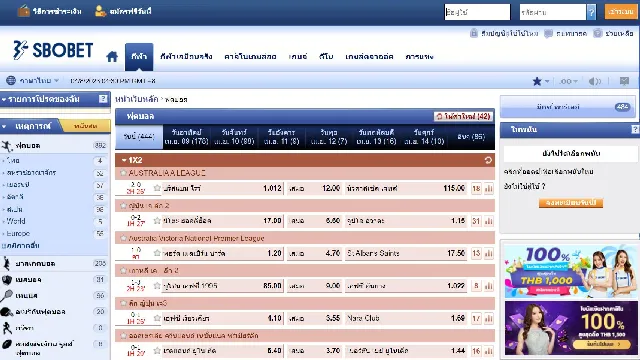Image resolution: width=640 pixels, height=360 pixels.
Task: Select odds 17.50 for St Albans Saints
Action: [x=456, y=253]
